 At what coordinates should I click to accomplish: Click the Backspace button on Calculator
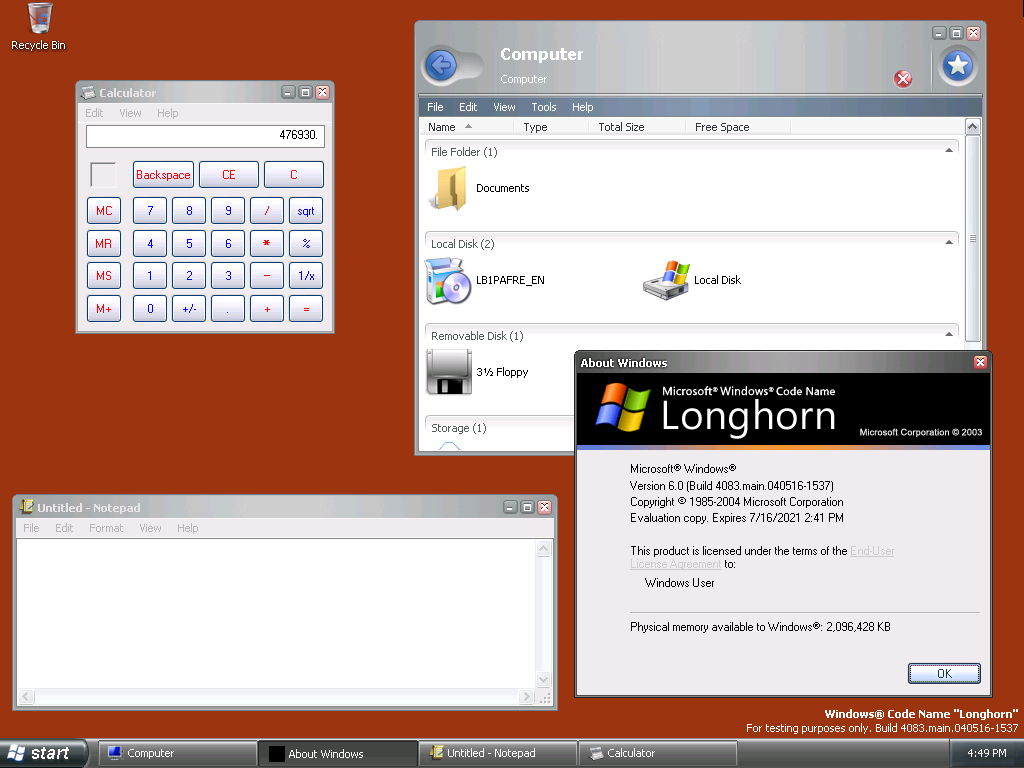pos(163,174)
